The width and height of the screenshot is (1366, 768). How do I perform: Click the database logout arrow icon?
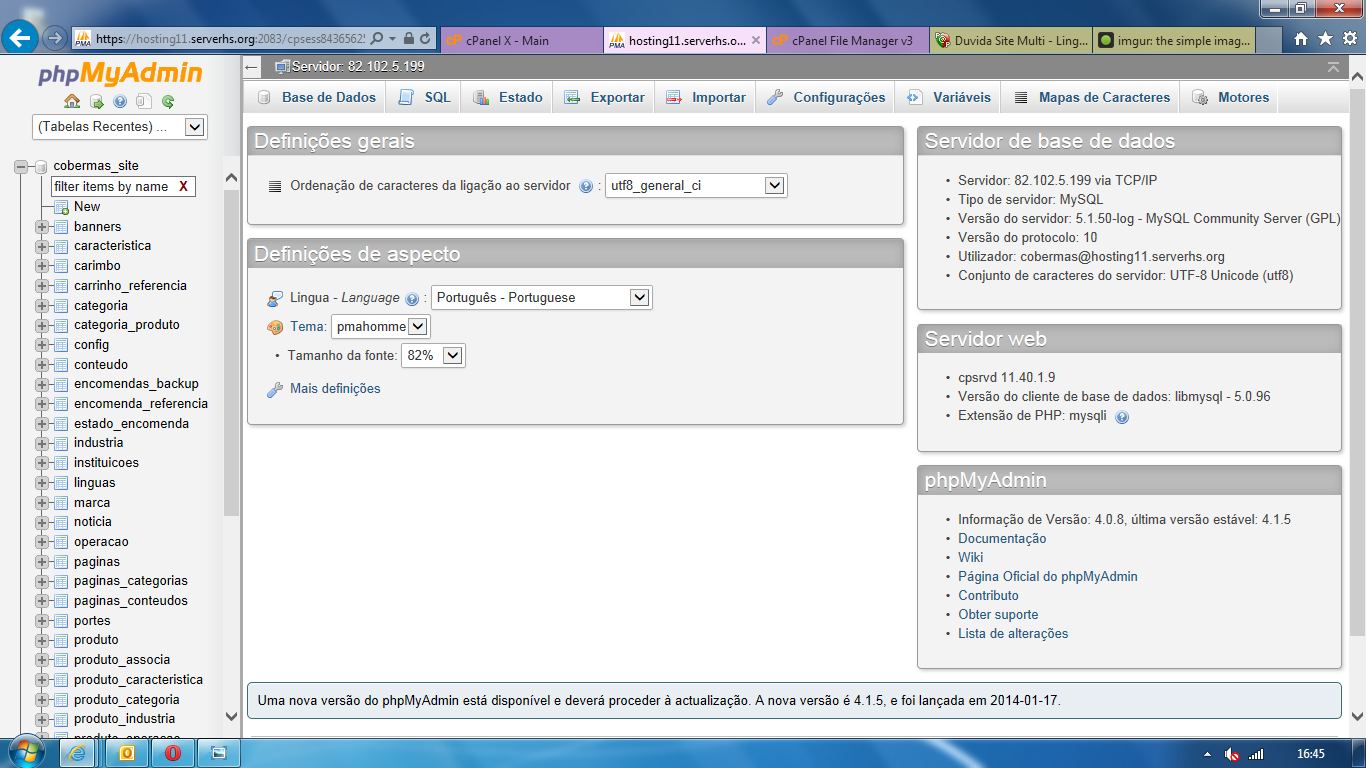(x=96, y=101)
